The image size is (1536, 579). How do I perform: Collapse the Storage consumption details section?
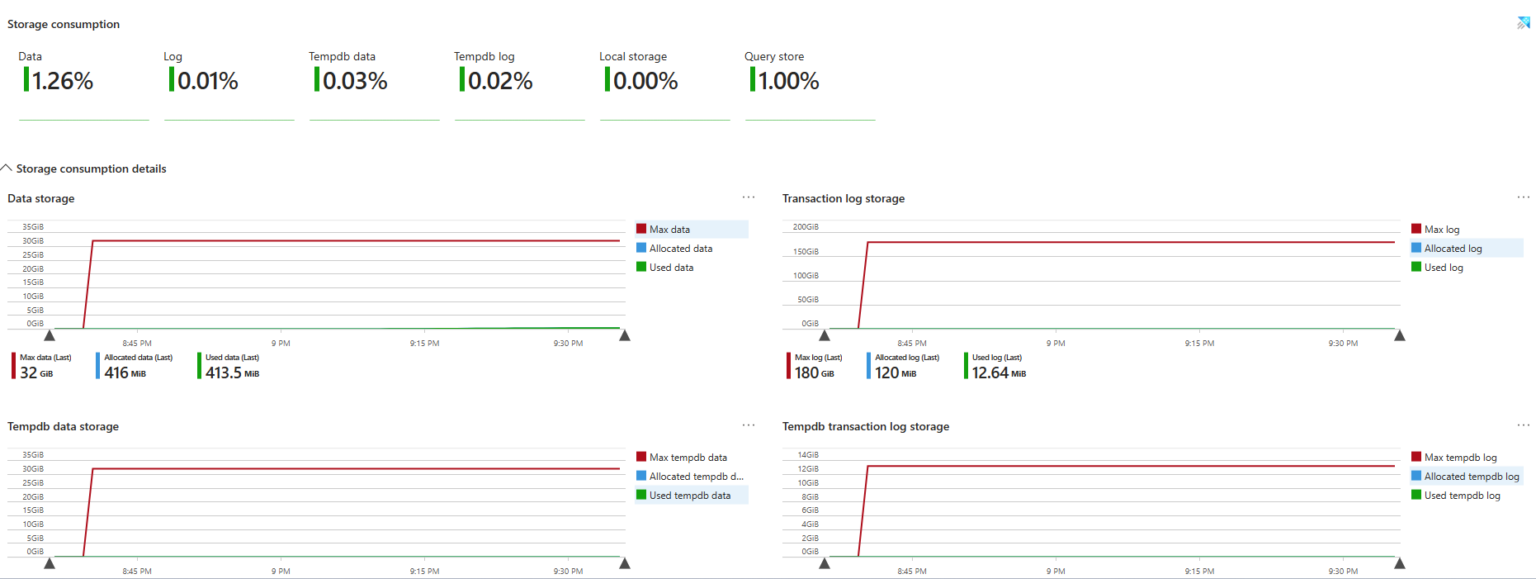pyautogui.click(x=8, y=169)
